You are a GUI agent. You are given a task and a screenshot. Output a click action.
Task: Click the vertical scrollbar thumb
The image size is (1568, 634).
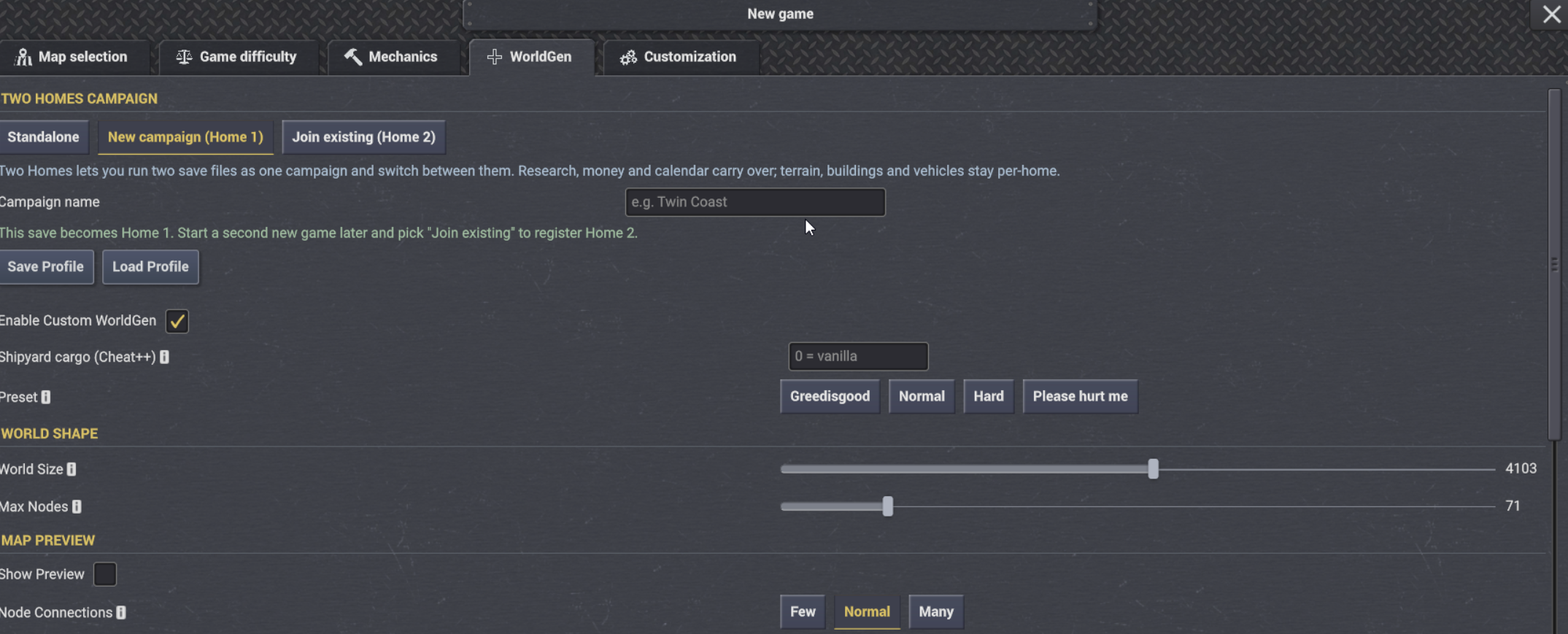coord(1554,265)
